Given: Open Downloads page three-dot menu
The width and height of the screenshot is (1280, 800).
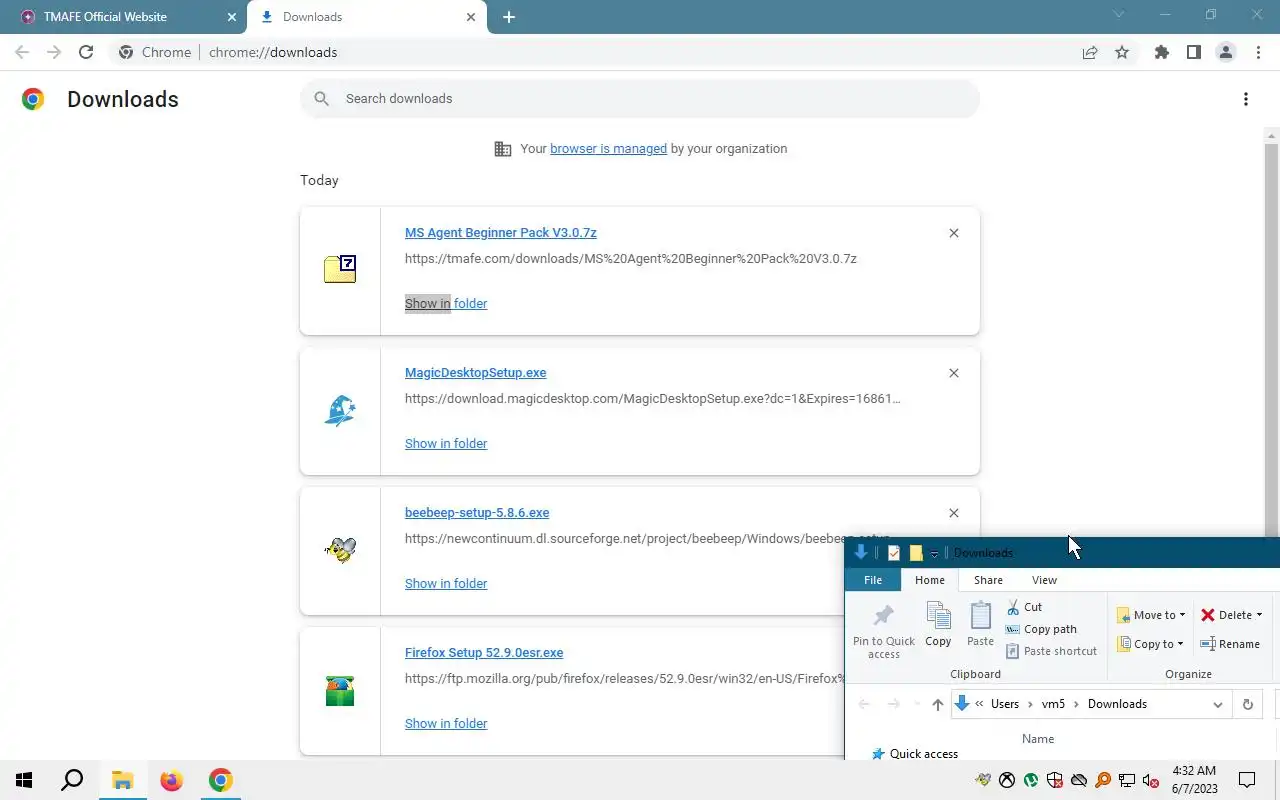Looking at the screenshot, I should click(x=1245, y=99).
